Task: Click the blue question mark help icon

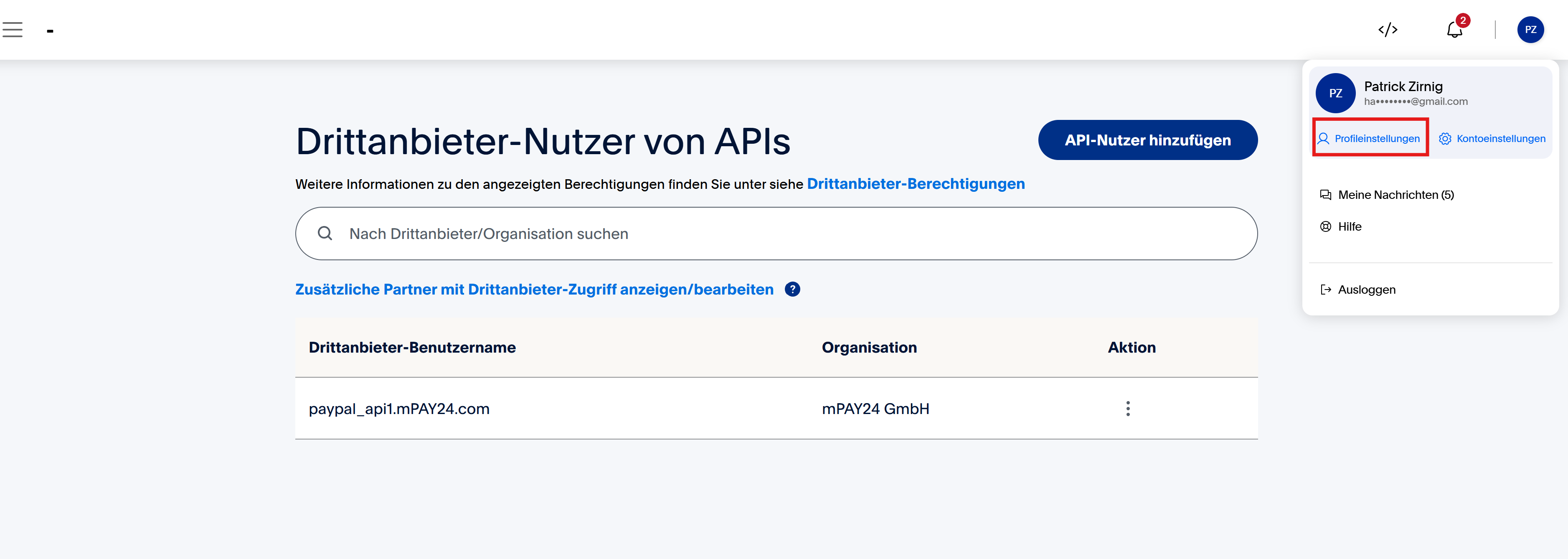Action: pos(792,289)
